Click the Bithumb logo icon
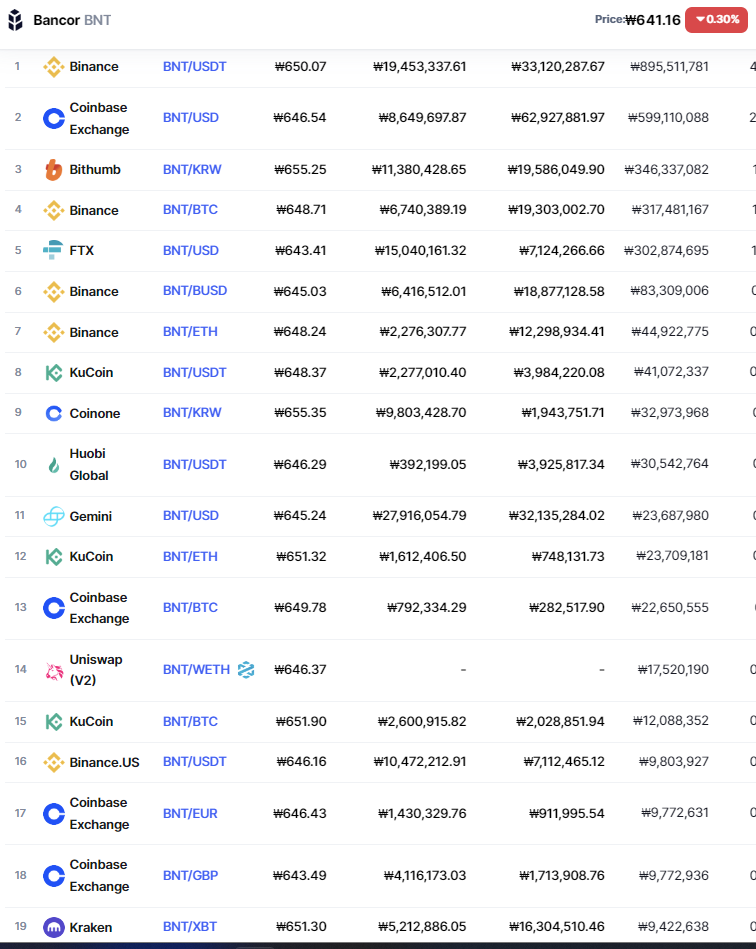Viewport: 756px width, 949px height. [x=54, y=169]
